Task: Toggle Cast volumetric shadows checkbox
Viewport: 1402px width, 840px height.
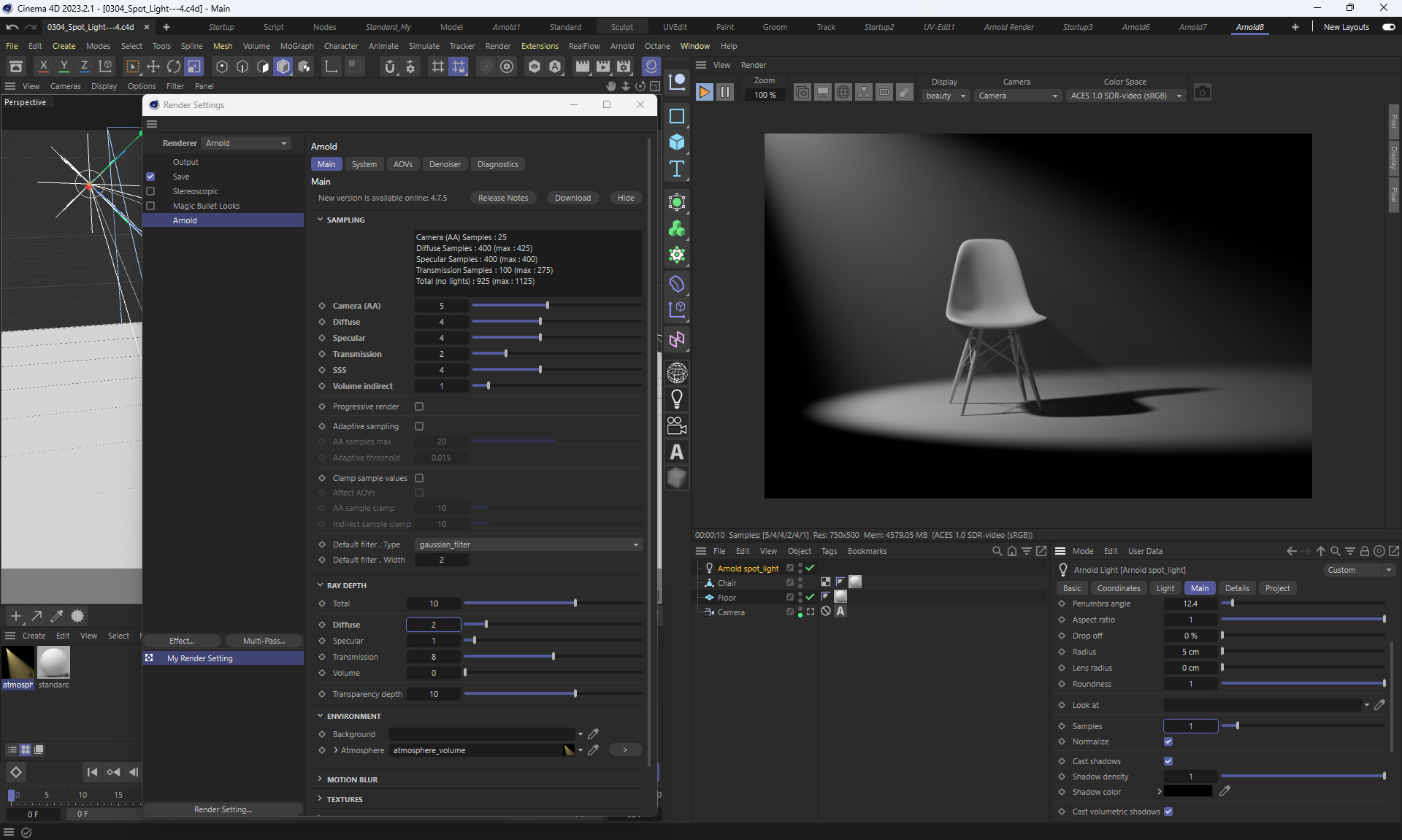Action: (1168, 812)
